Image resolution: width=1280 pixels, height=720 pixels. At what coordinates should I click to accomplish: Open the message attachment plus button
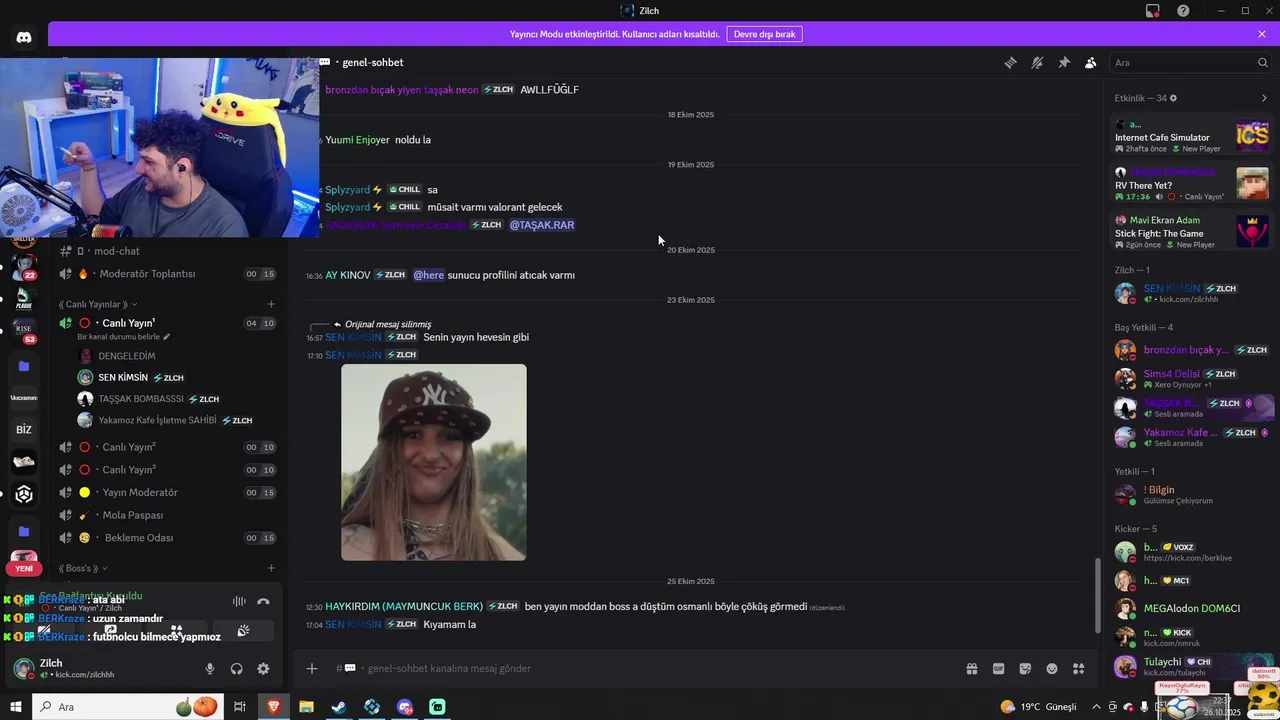tap(312, 669)
